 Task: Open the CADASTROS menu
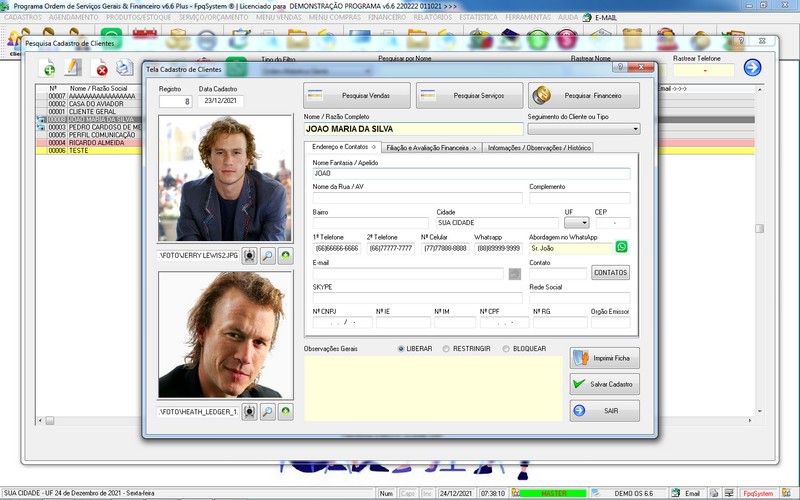23,17
